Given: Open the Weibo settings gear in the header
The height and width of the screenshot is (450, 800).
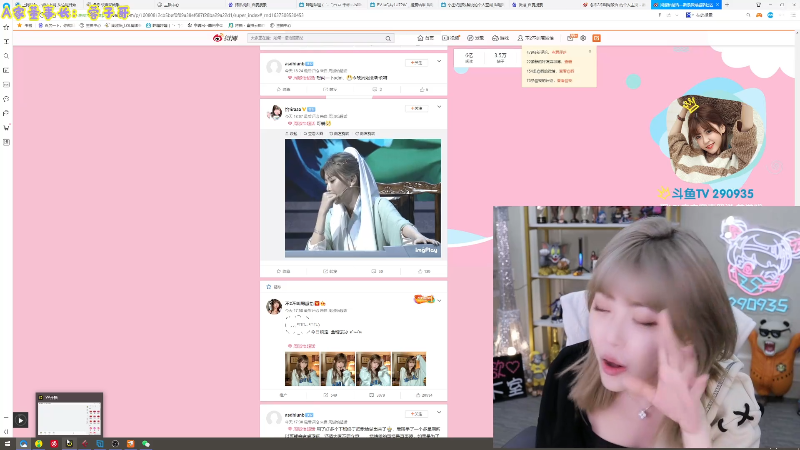Looking at the screenshot, I should coord(583,38).
